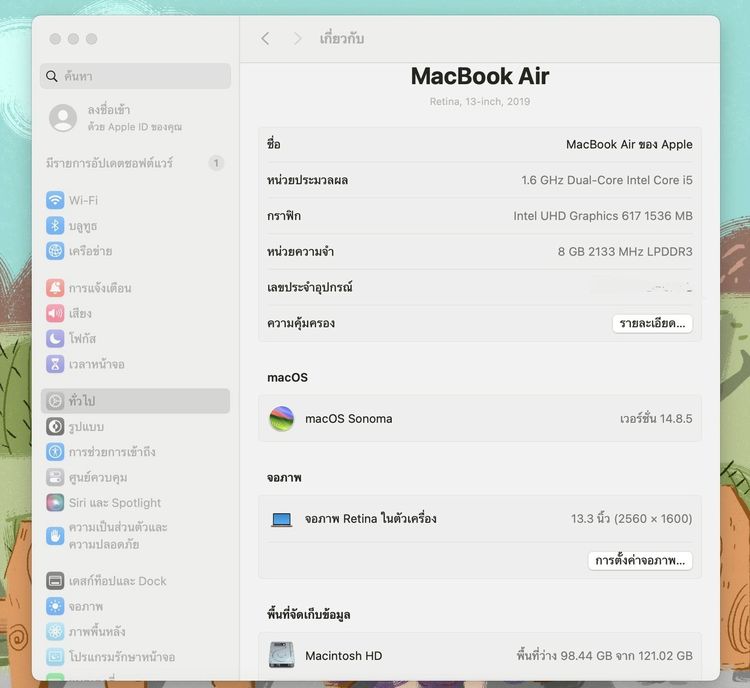Viewport: 750px width, 688px height.
Task: Go back with the left chevron
Action: click(265, 39)
